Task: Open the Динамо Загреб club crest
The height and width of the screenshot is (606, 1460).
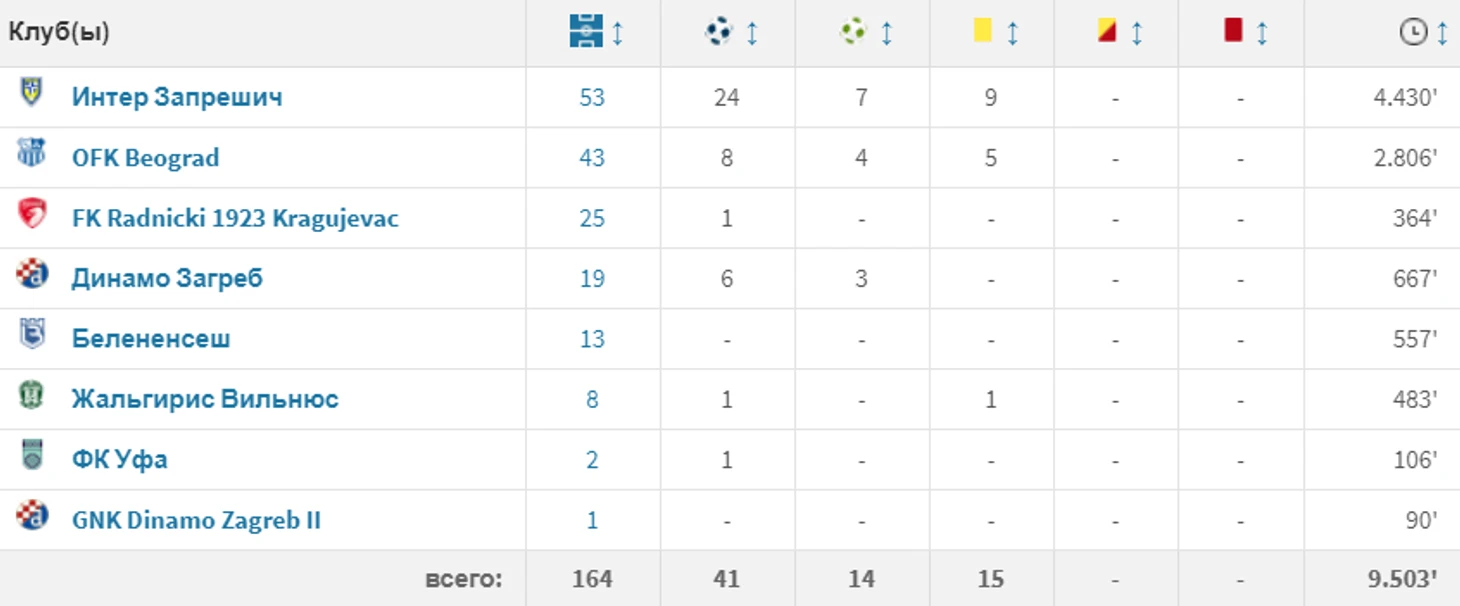Action: (x=32, y=273)
